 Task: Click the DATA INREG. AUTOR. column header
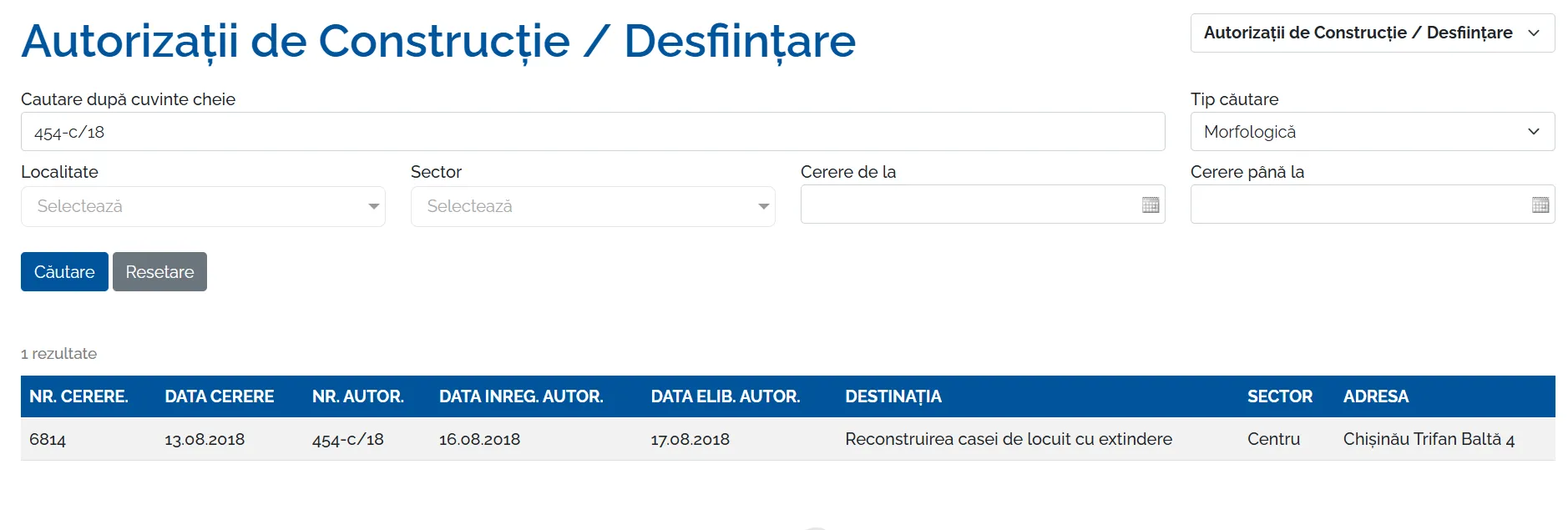[x=521, y=396]
